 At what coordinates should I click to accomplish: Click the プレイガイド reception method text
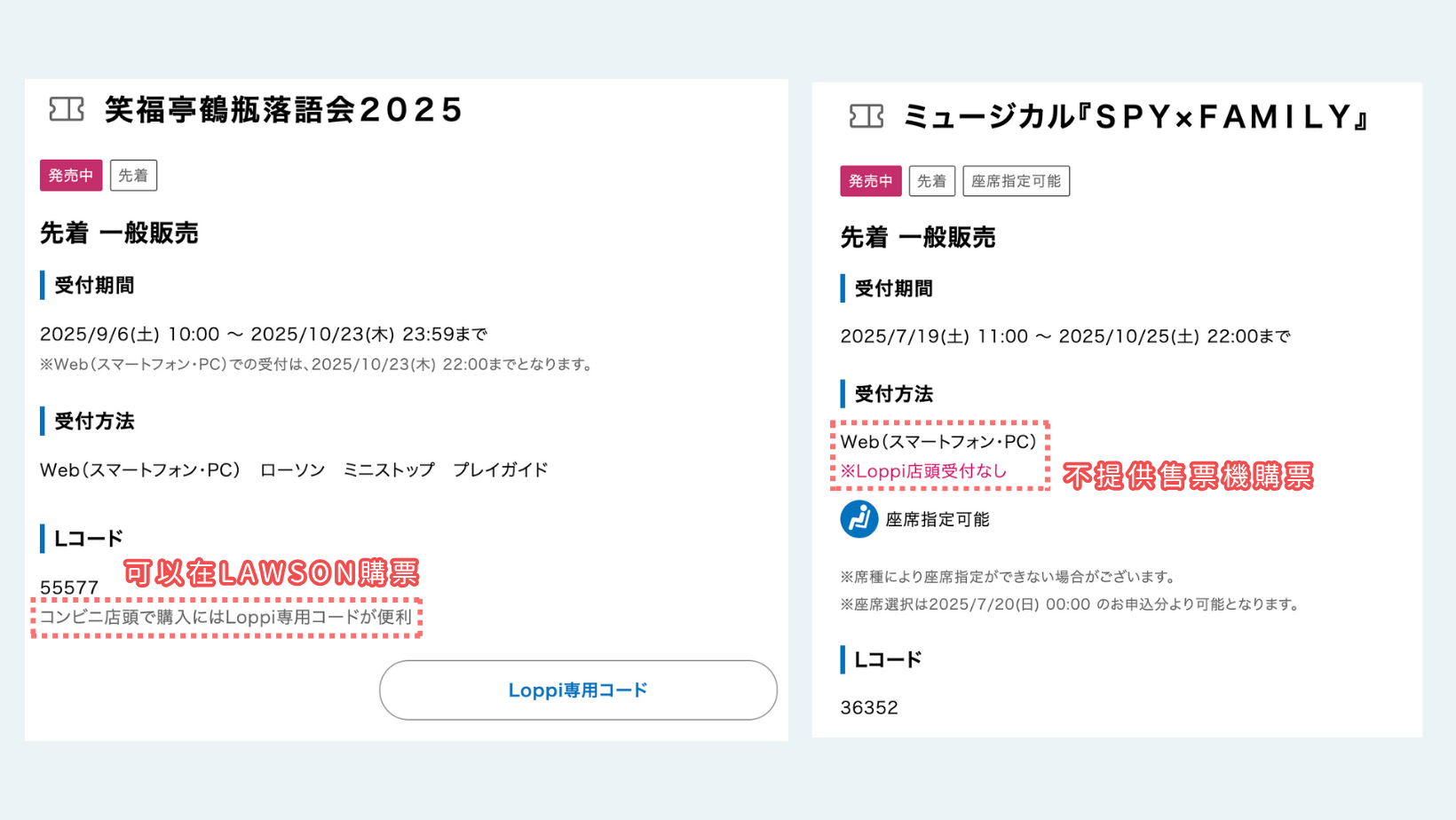[500, 469]
